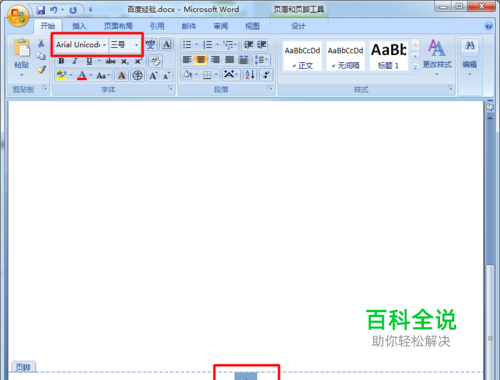Image resolution: width=500 pixels, height=380 pixels.
Task: Align text left
Action: 187,60
